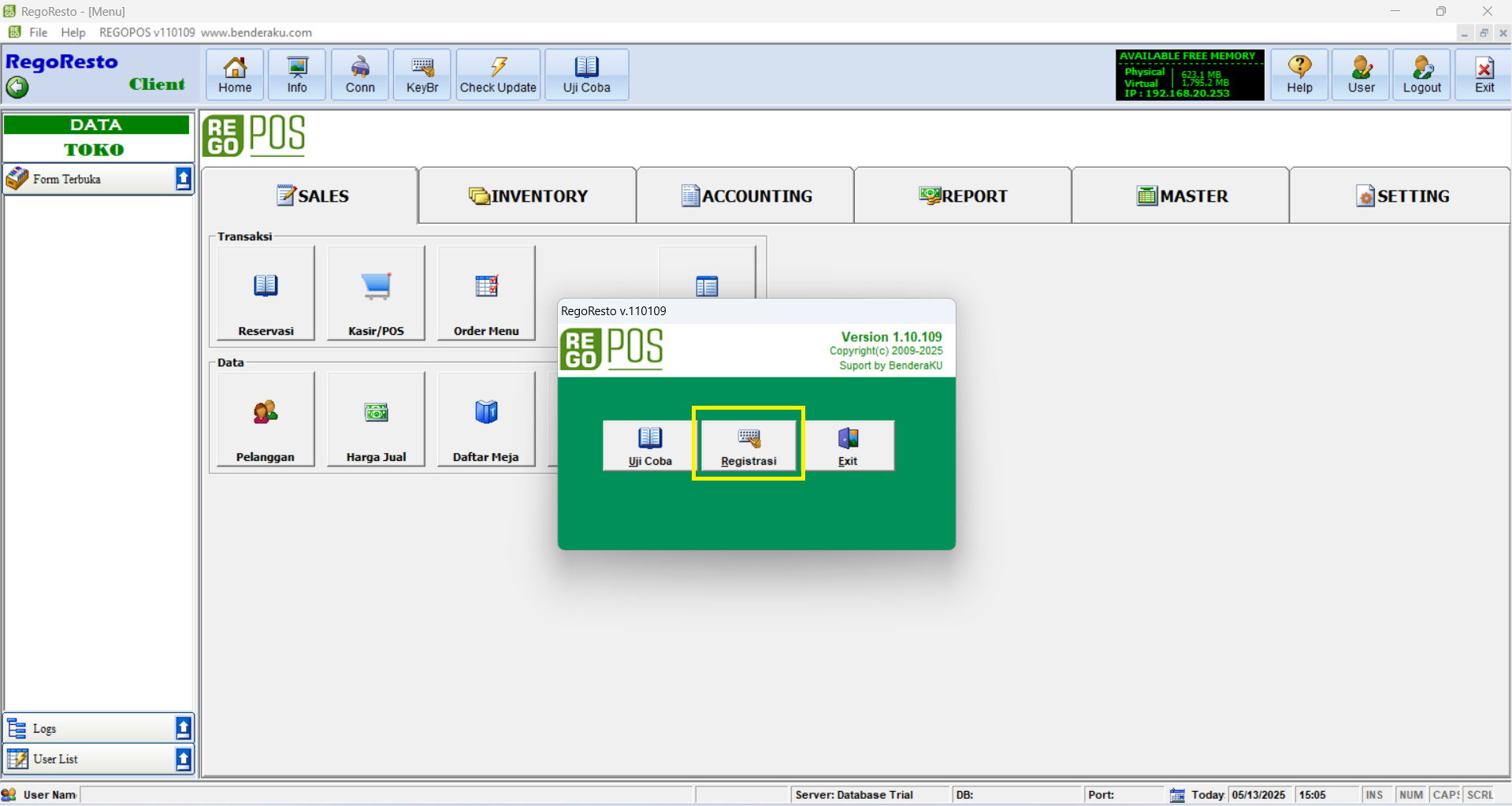The height and width of the screenshot is (806, 1512).
Task: Expand the User List panel arrow
Action: point(183,759)
